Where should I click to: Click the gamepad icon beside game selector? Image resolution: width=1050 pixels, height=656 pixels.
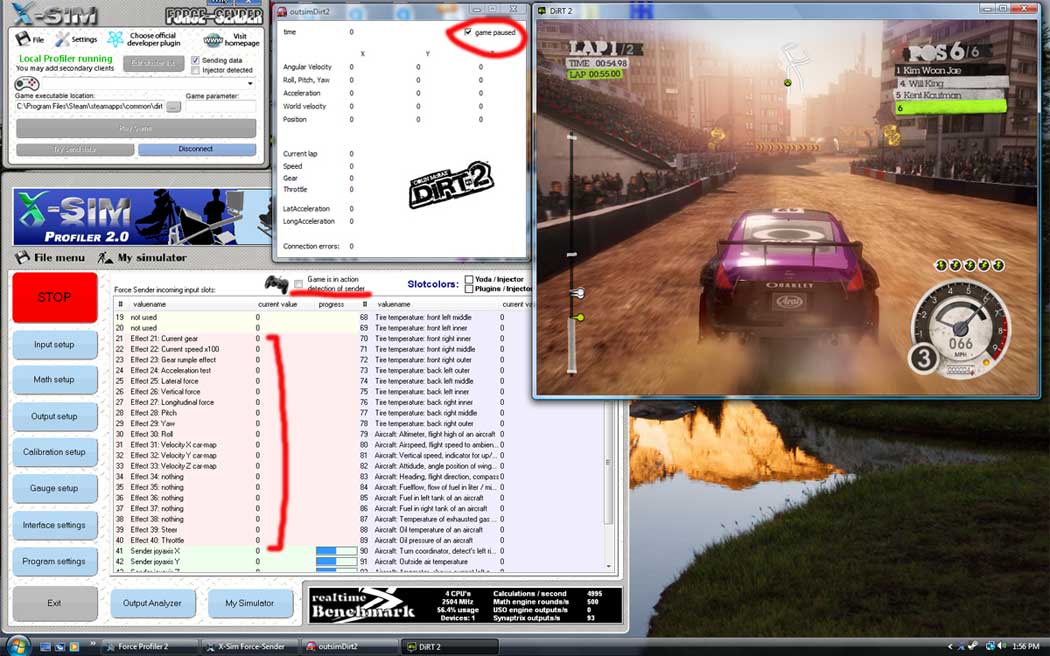[x=27, y=84]
